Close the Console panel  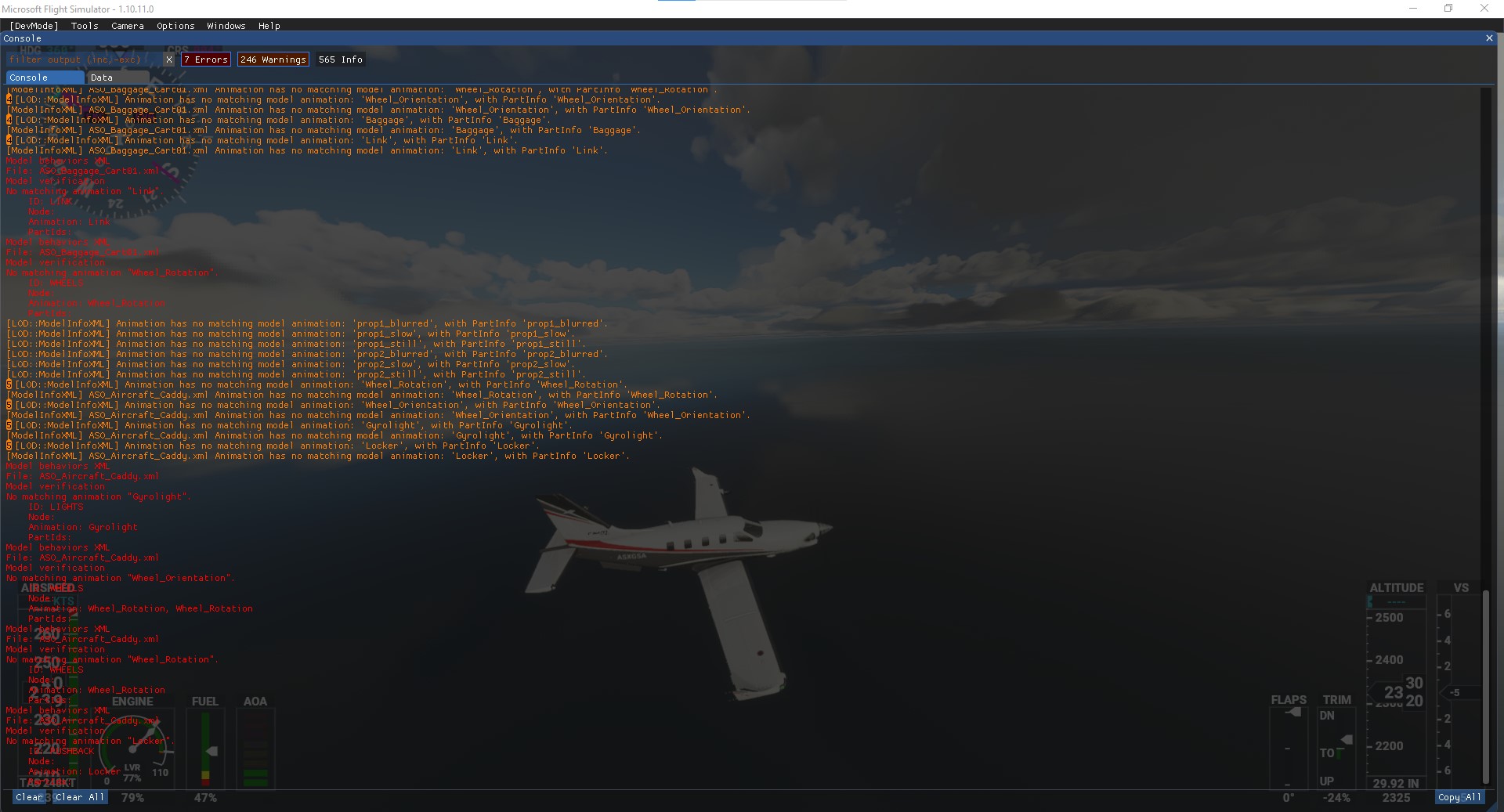tap(1489, 38)
